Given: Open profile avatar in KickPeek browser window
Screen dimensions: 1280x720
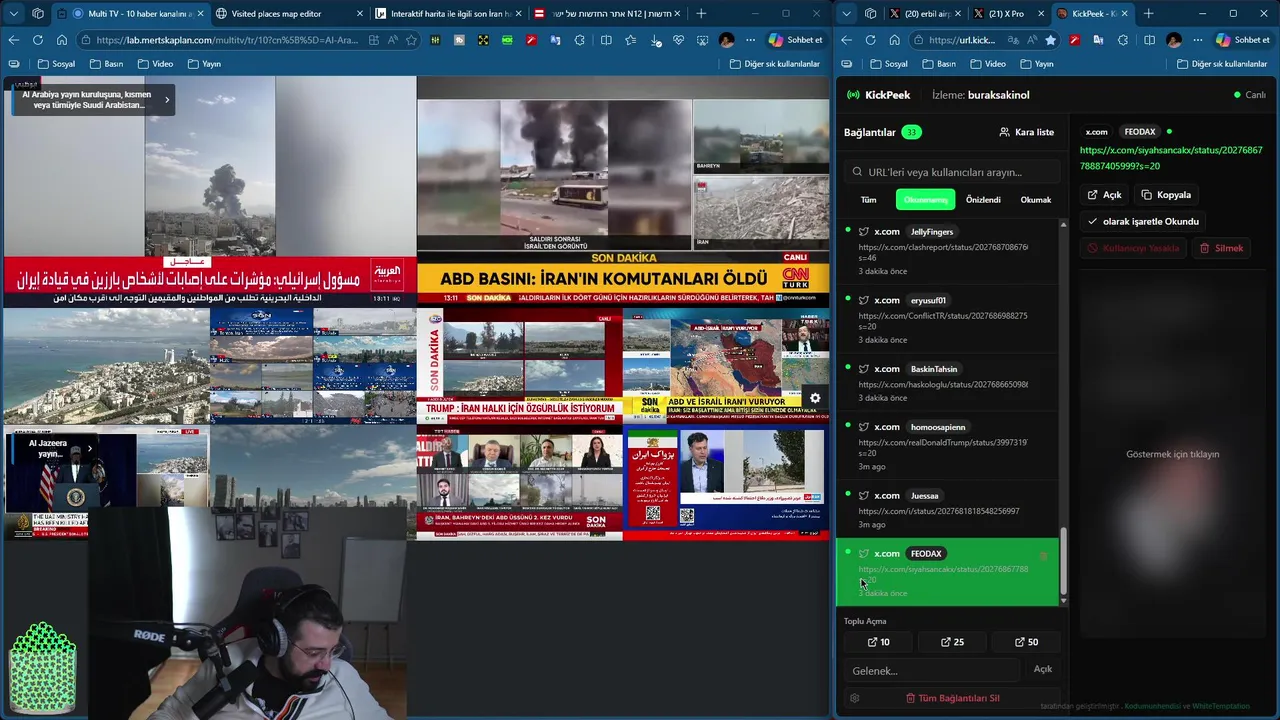Looking at the screenshot, I should tap(1174, 40).
